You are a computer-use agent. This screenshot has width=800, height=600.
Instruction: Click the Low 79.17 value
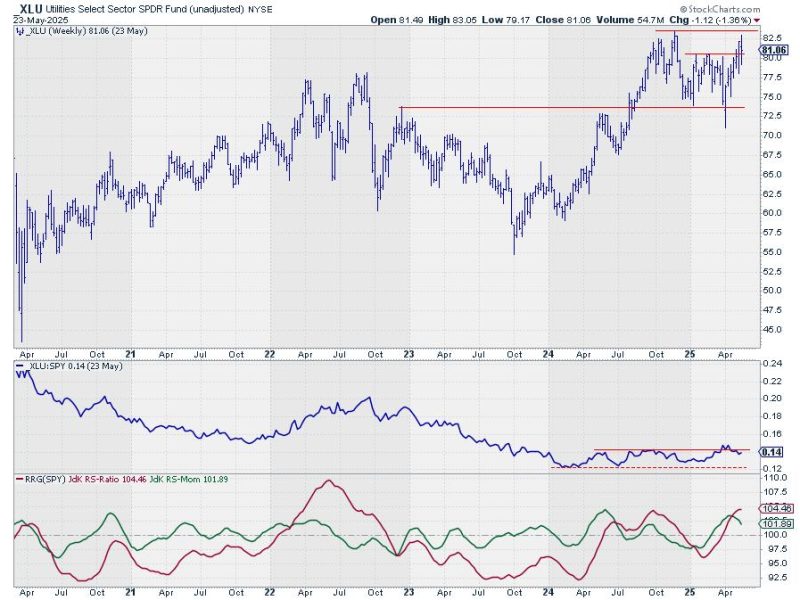point(506,20)
